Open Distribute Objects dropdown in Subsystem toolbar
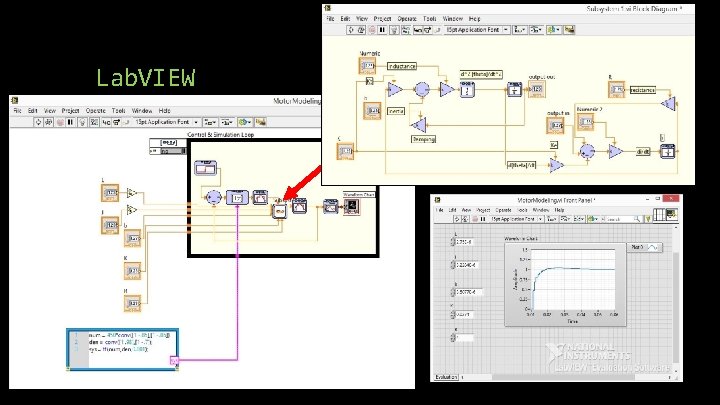720x405 pixels. (x=536, y=30)
